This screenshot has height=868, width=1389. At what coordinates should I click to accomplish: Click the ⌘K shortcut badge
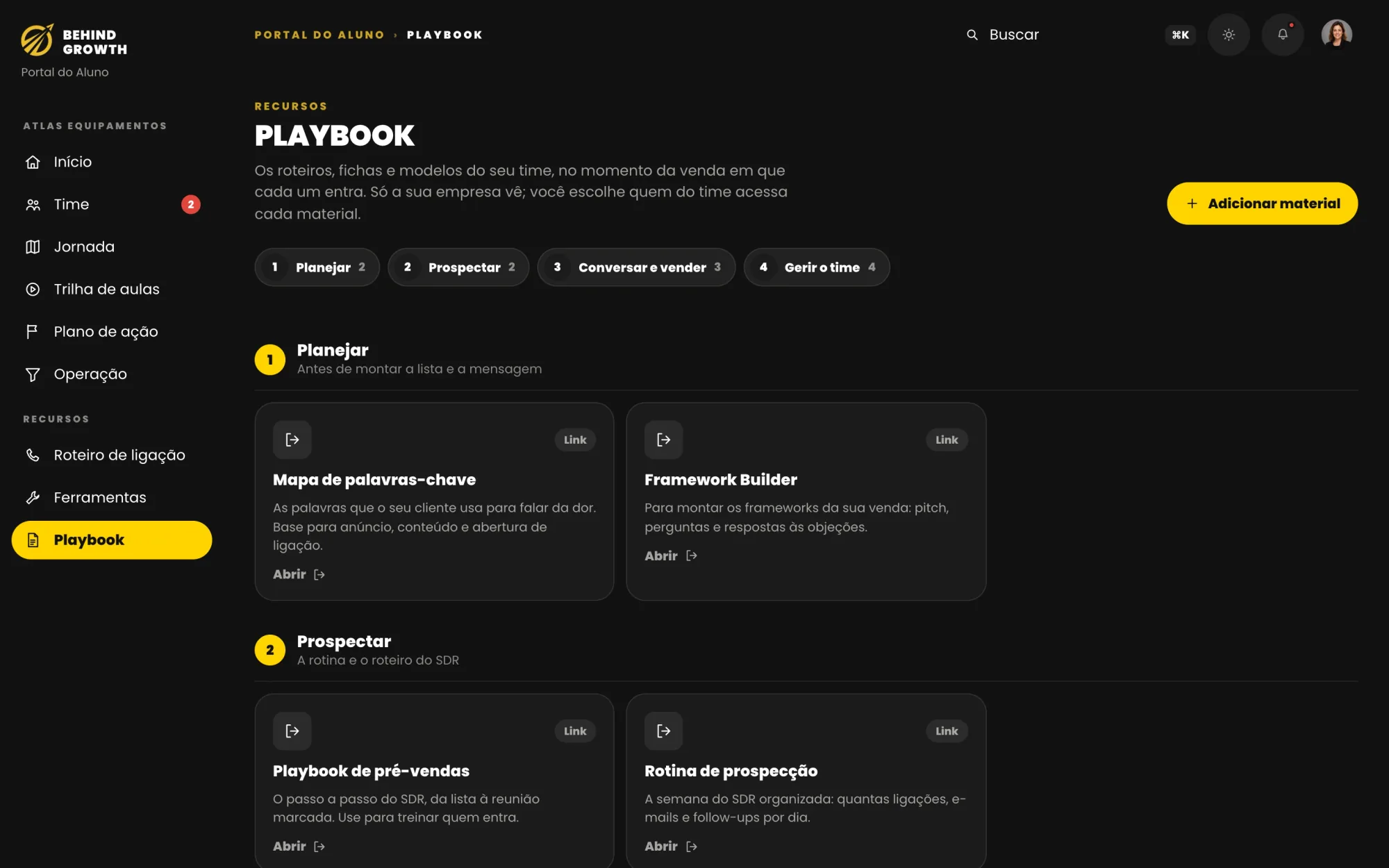coord(1180,35)
